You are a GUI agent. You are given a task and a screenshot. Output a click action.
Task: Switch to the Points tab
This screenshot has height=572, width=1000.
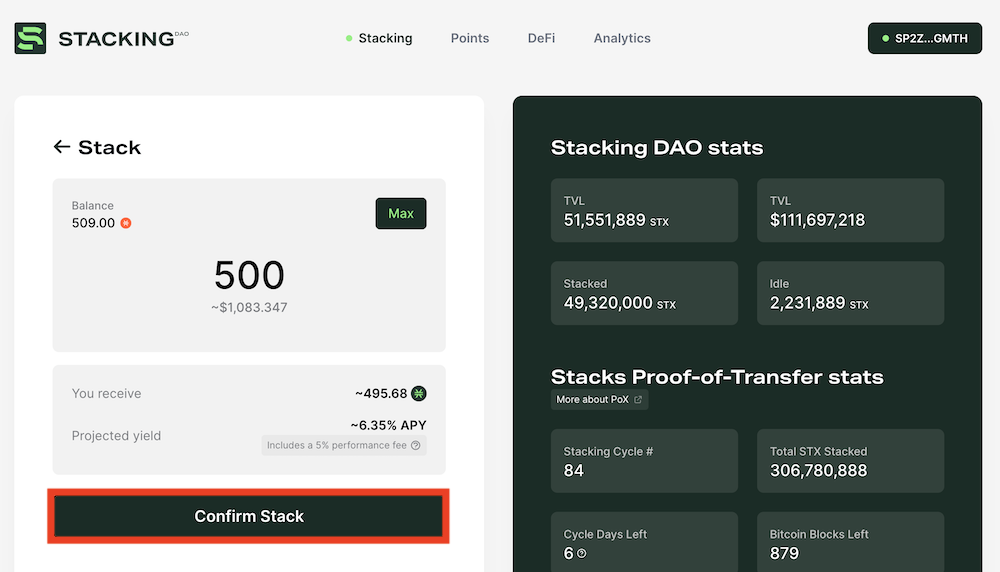pyautogui.click(x=470, y=38)
